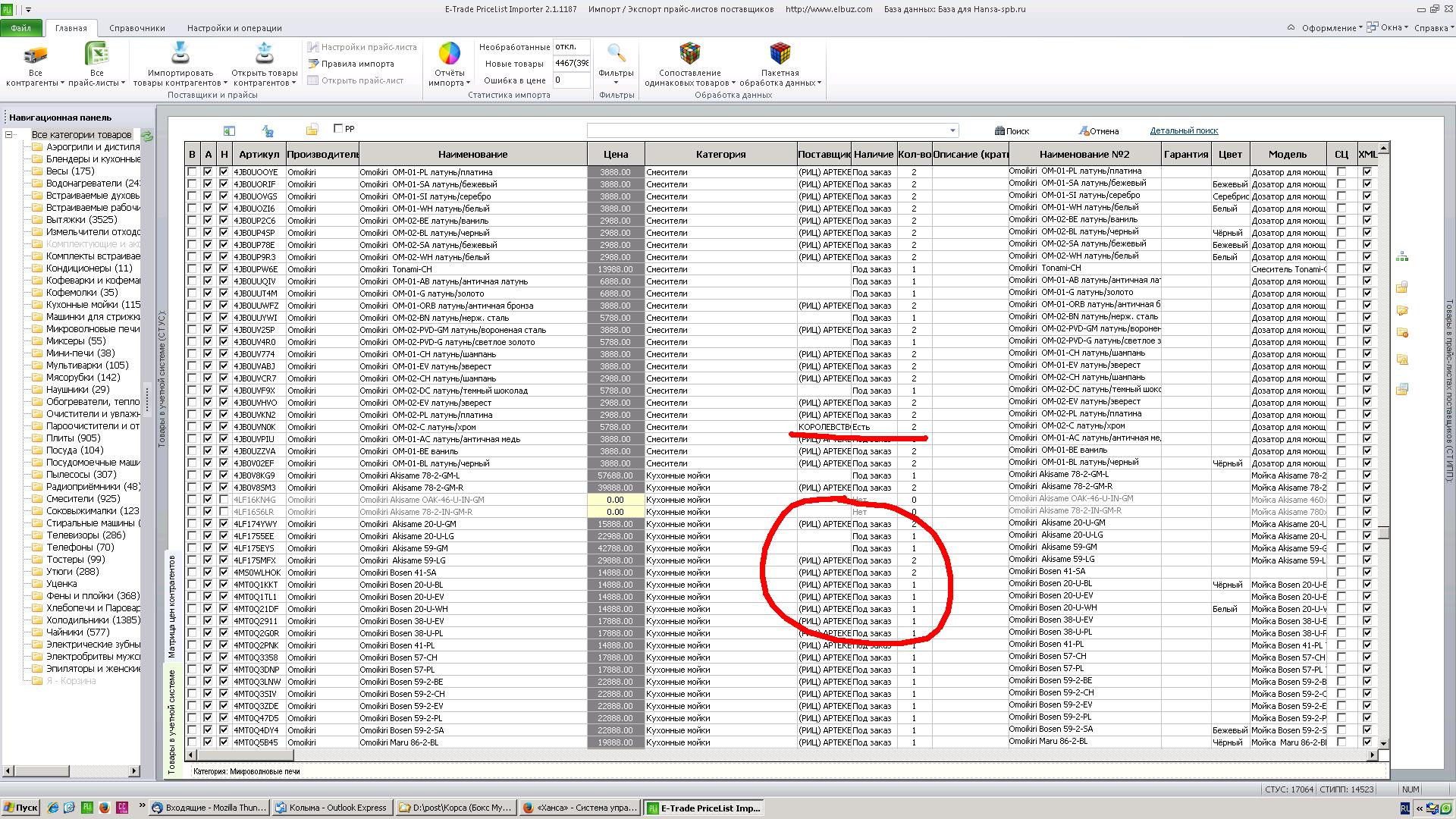Screen dimensions: 1456x819
Task: Click the first green-arrow icon in grid toolbar
Action: 229,130
